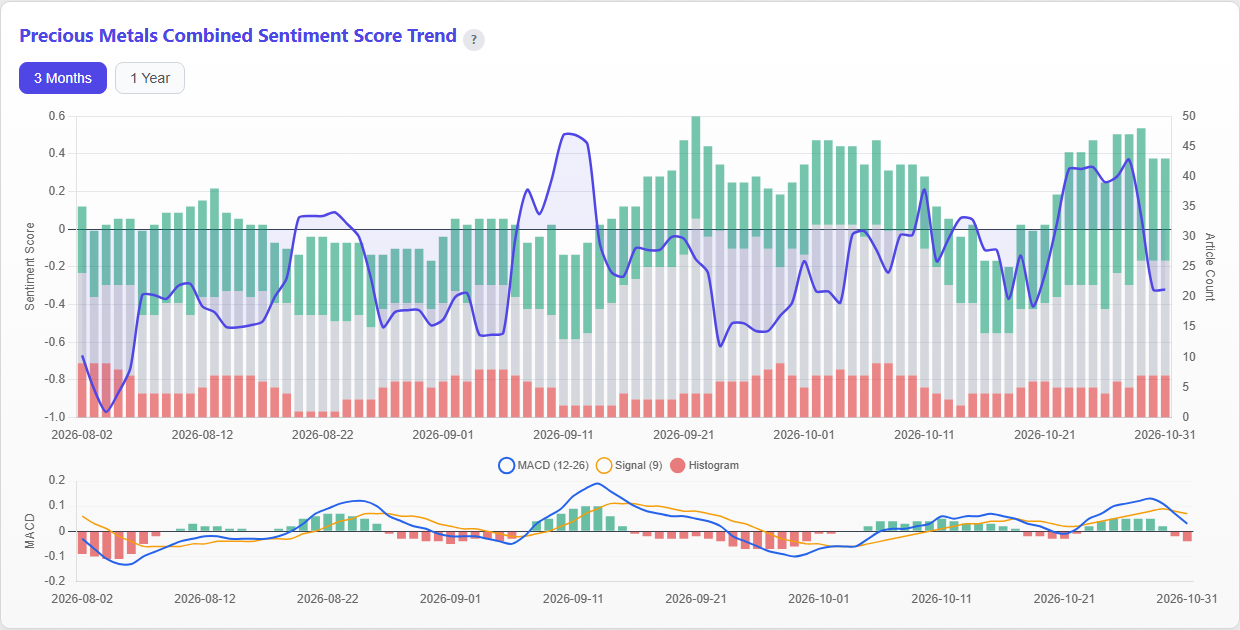1240x630 pixels.
Task: Click the 2026-09-11 label on main chart axis
Action: point(563,435)
